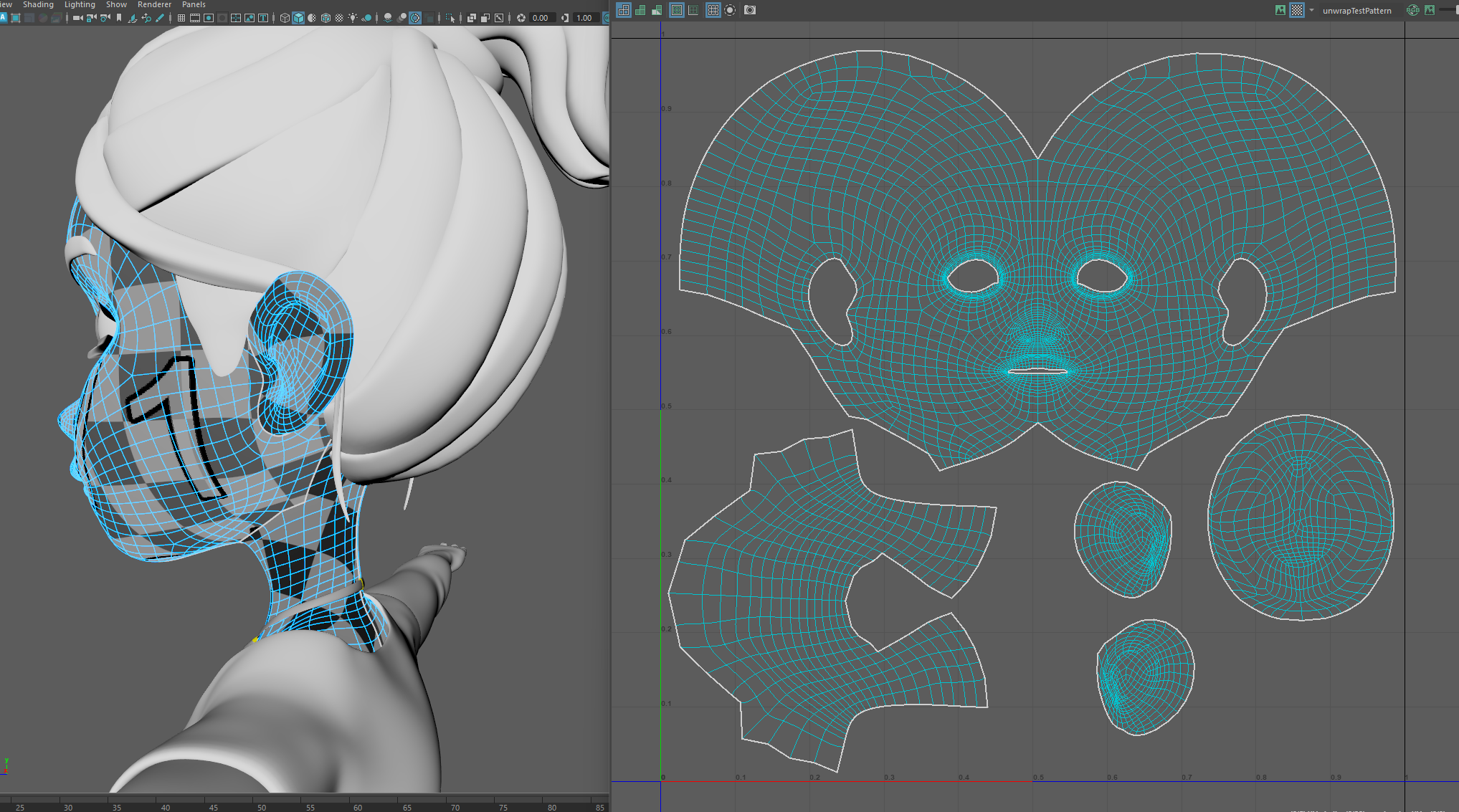Click the isolate select icon
The width and height of the screenshot is (1459, 812).
coord(450,18)
